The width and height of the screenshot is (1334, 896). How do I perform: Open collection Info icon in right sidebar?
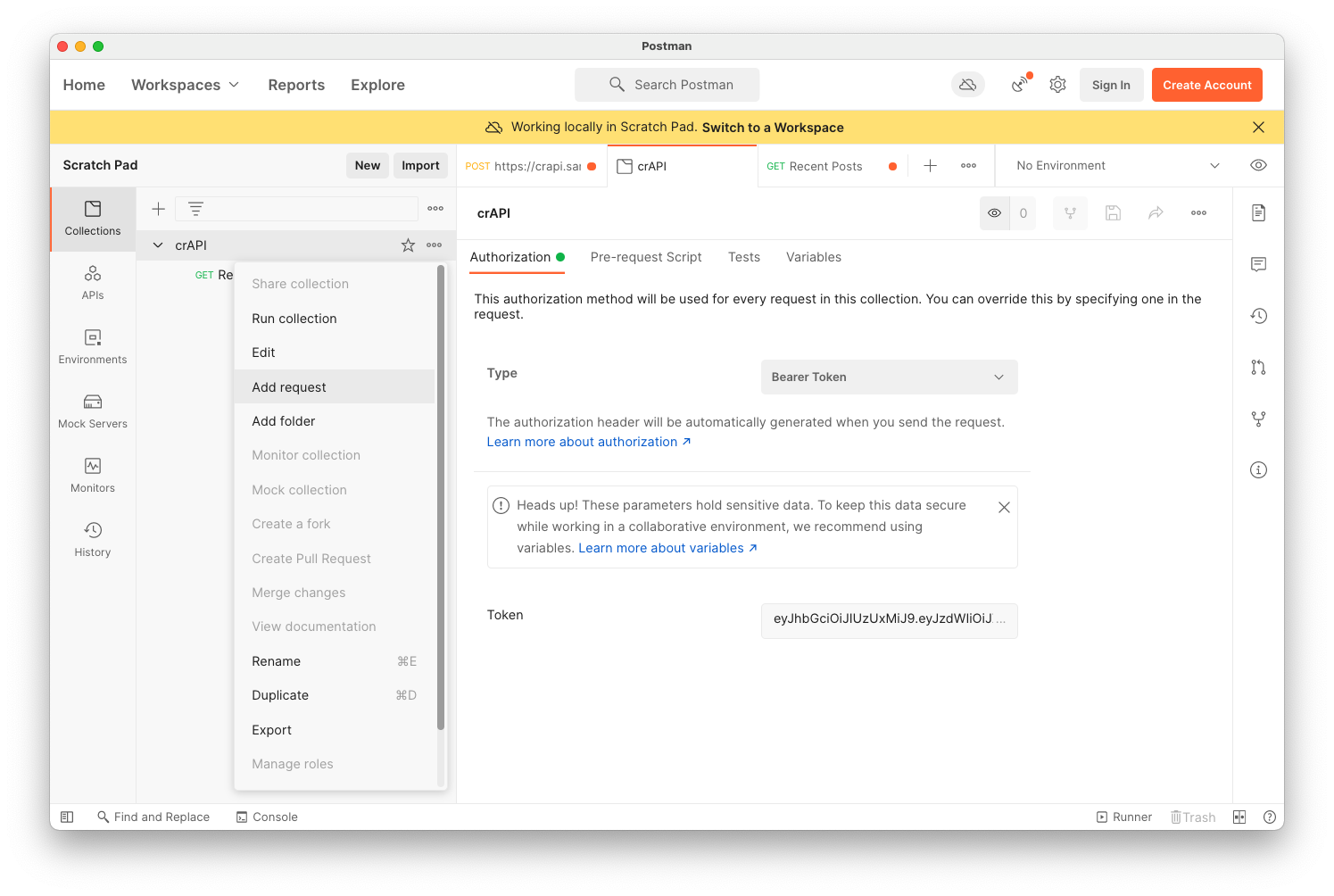1259,470
